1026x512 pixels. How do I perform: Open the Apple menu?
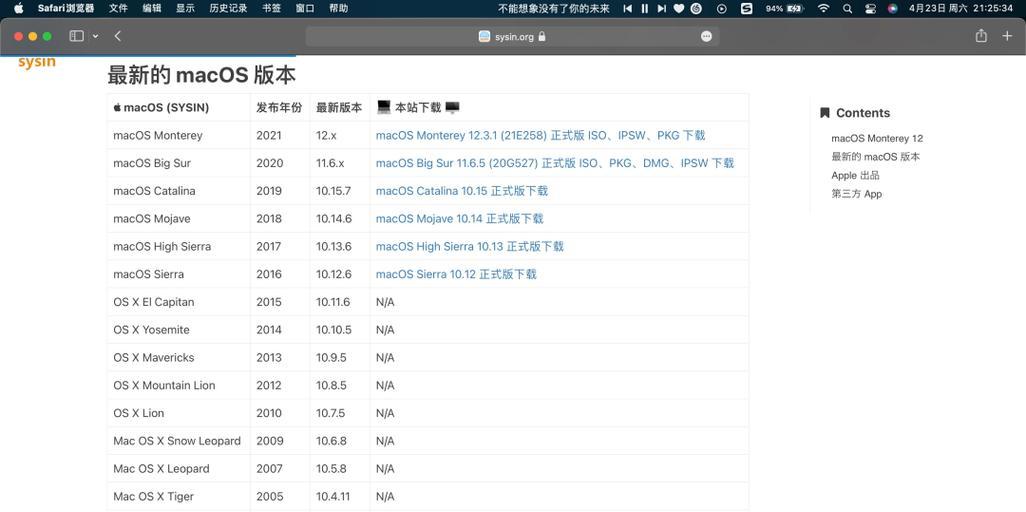tap(18, 9)
